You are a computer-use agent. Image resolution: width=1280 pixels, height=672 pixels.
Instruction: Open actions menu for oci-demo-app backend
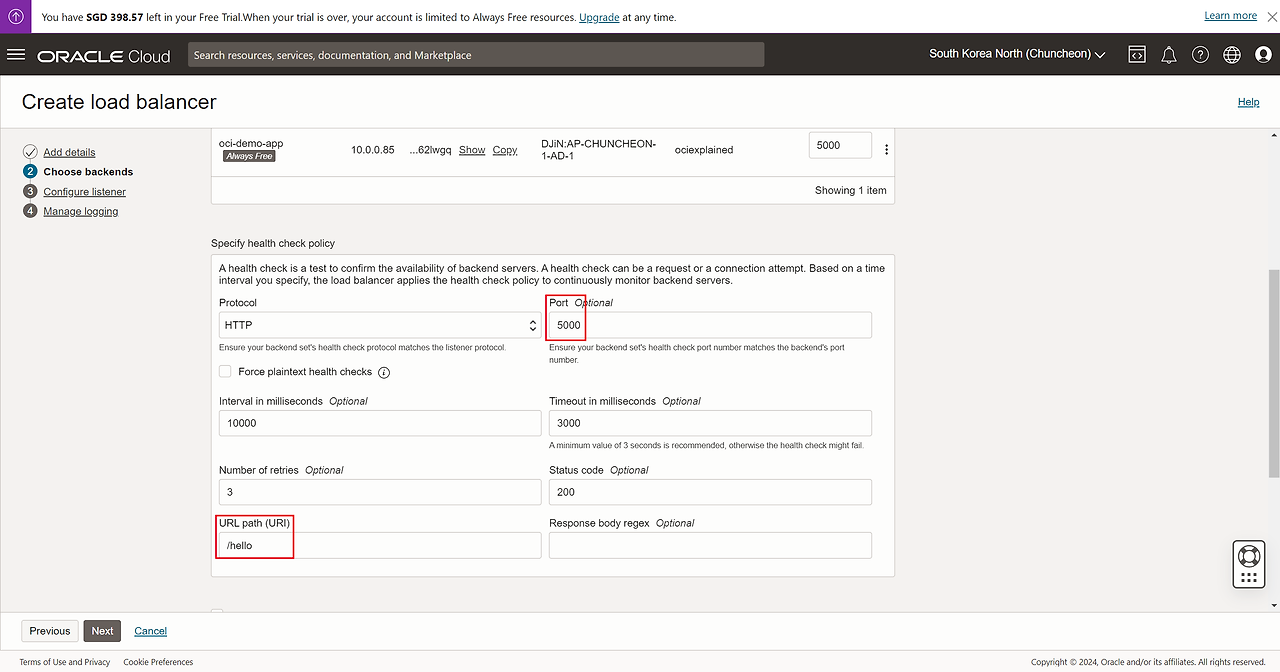click(886, 150)
